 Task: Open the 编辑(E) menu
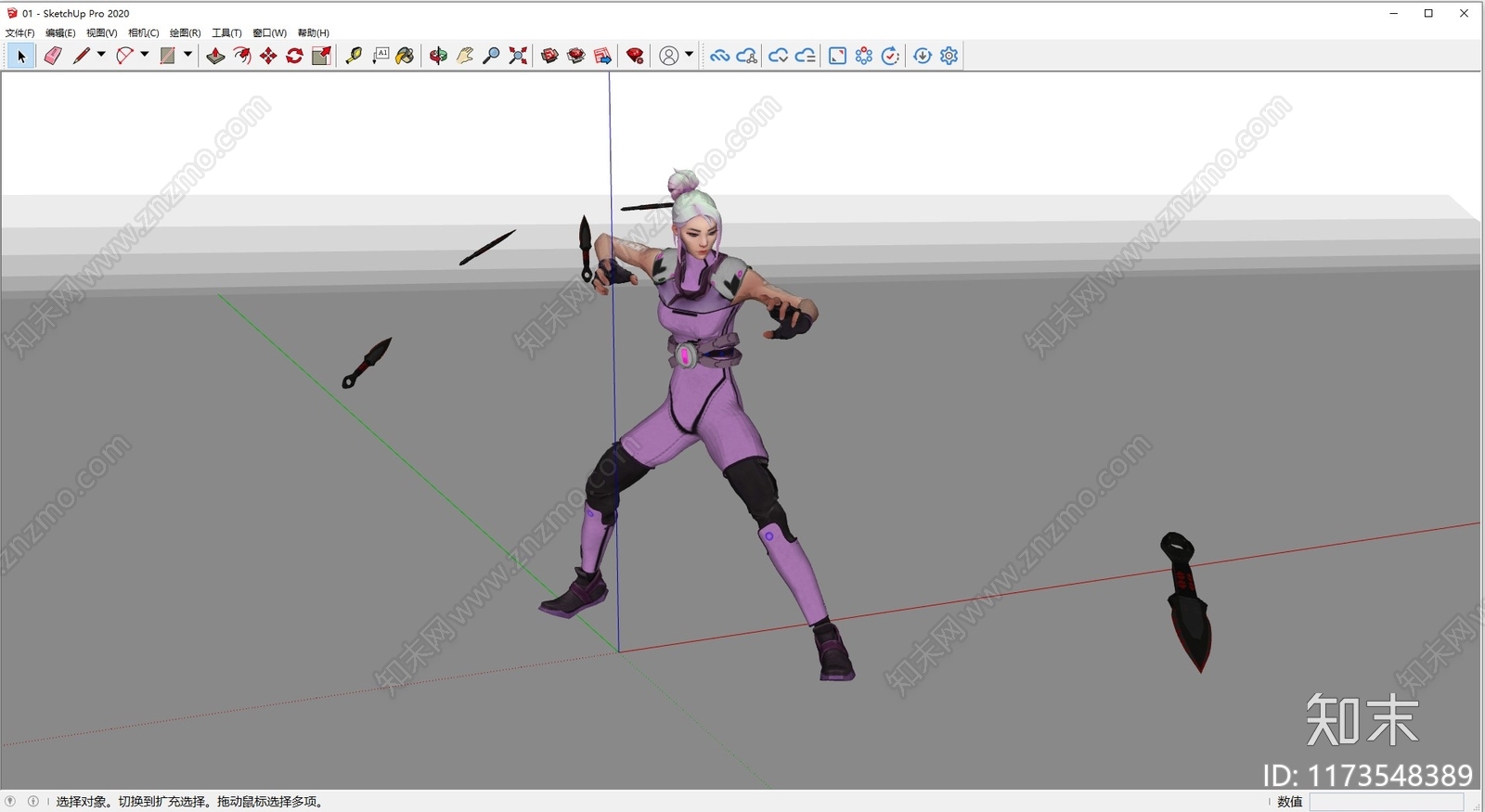(x=60, y=32)
